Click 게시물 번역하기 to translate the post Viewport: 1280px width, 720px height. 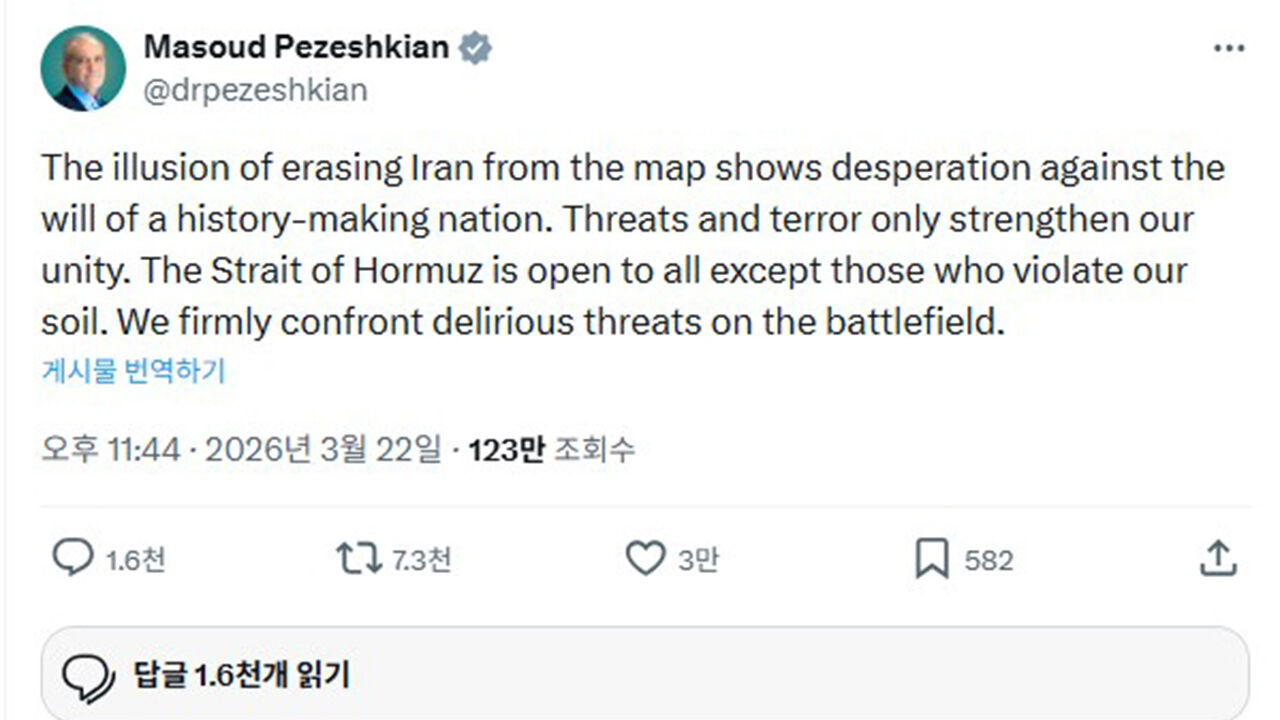[133, 371]
